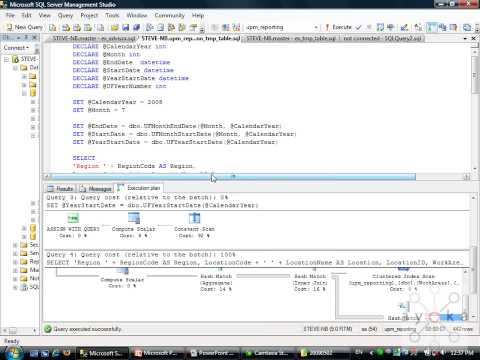
Task: Select the Results tab
Action: [60, 189]
